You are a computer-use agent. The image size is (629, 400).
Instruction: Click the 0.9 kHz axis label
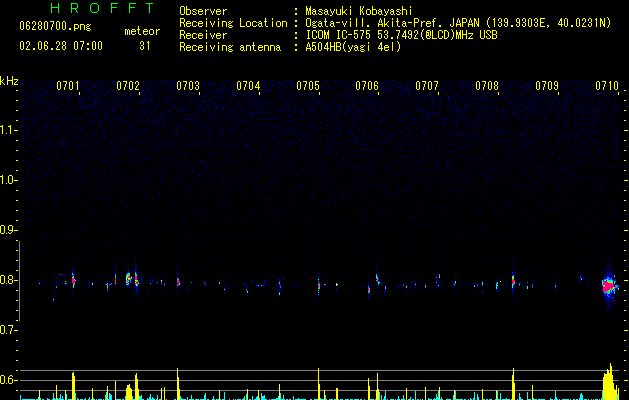click(x=8, y=230)
